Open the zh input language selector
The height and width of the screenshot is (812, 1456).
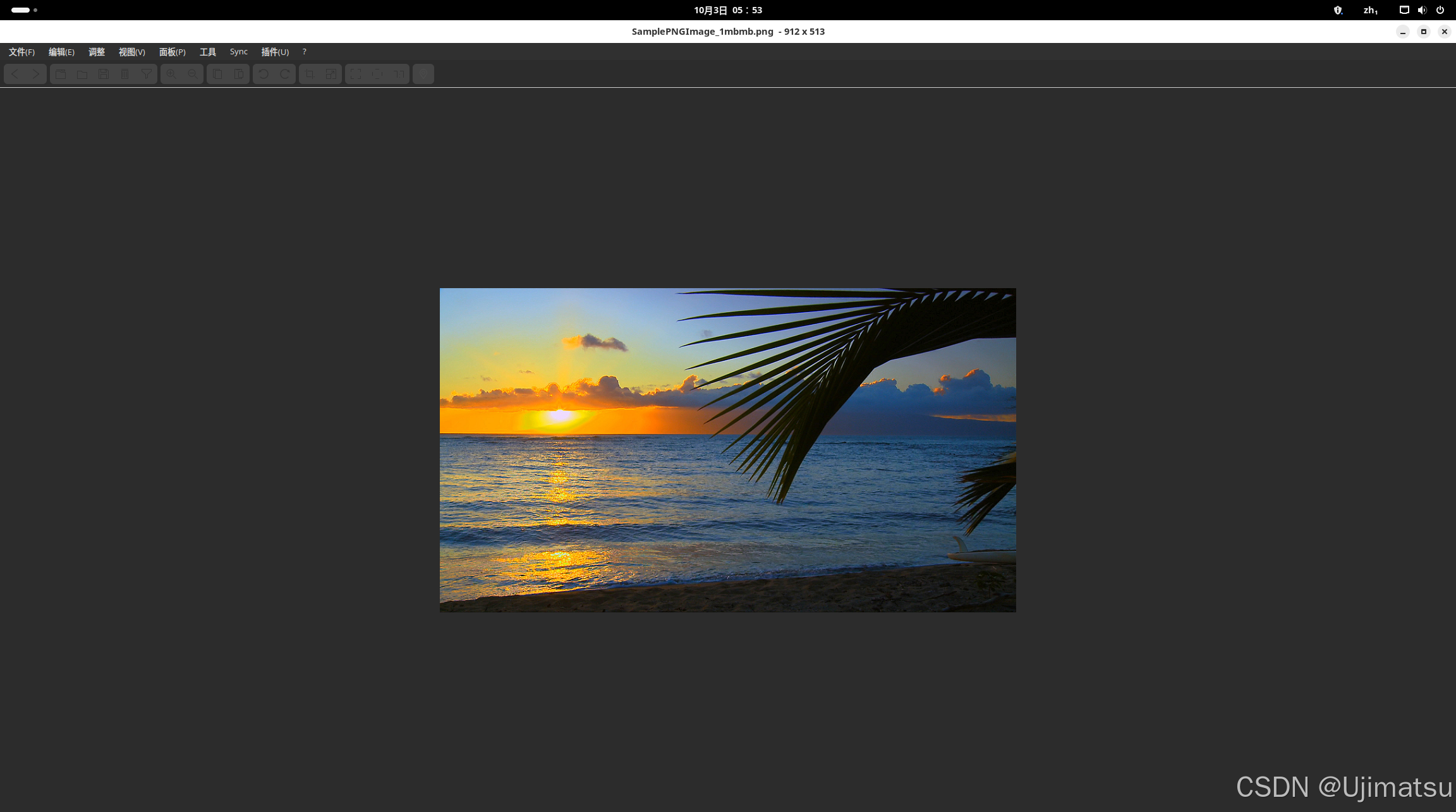1370,10
